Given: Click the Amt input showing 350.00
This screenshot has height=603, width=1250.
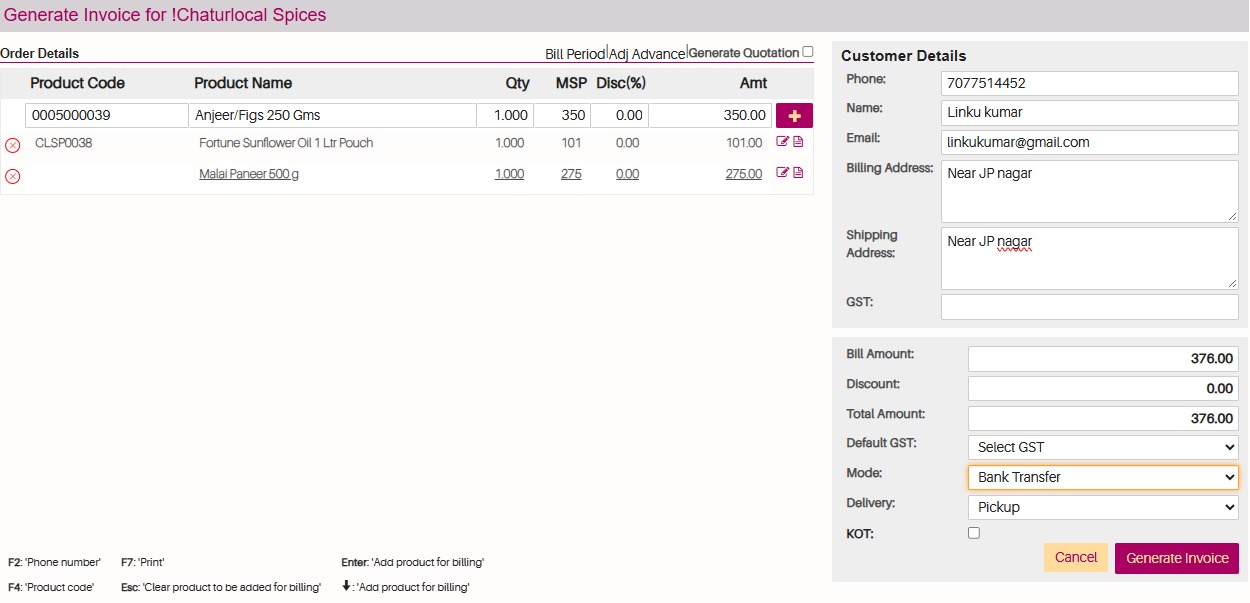Looking at the screenshot, I should tap(710, 115).
